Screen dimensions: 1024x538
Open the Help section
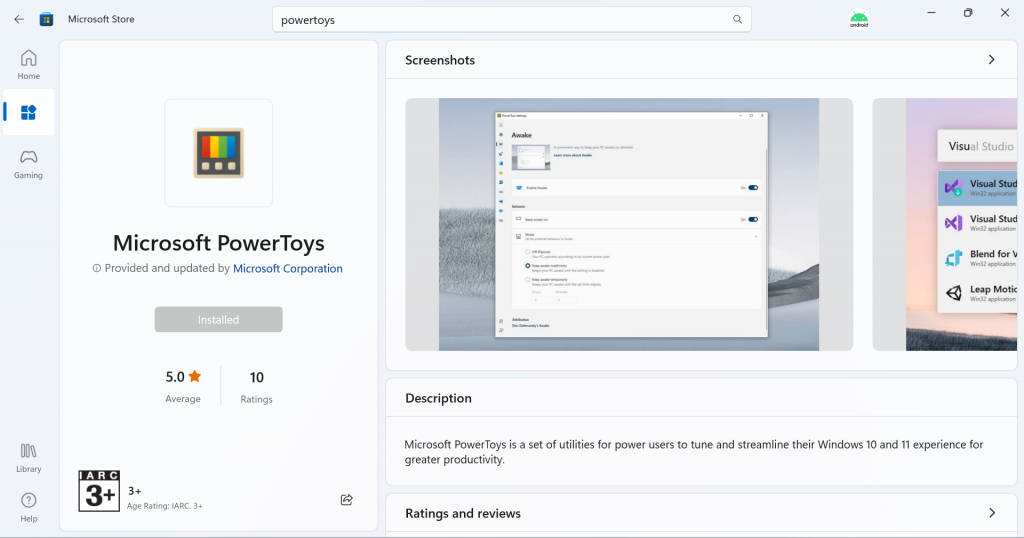coord(29,507)
